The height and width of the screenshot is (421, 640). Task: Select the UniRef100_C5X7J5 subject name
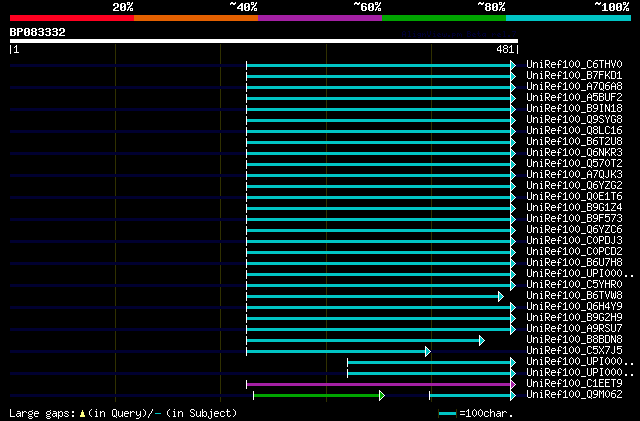click(574, 351)
